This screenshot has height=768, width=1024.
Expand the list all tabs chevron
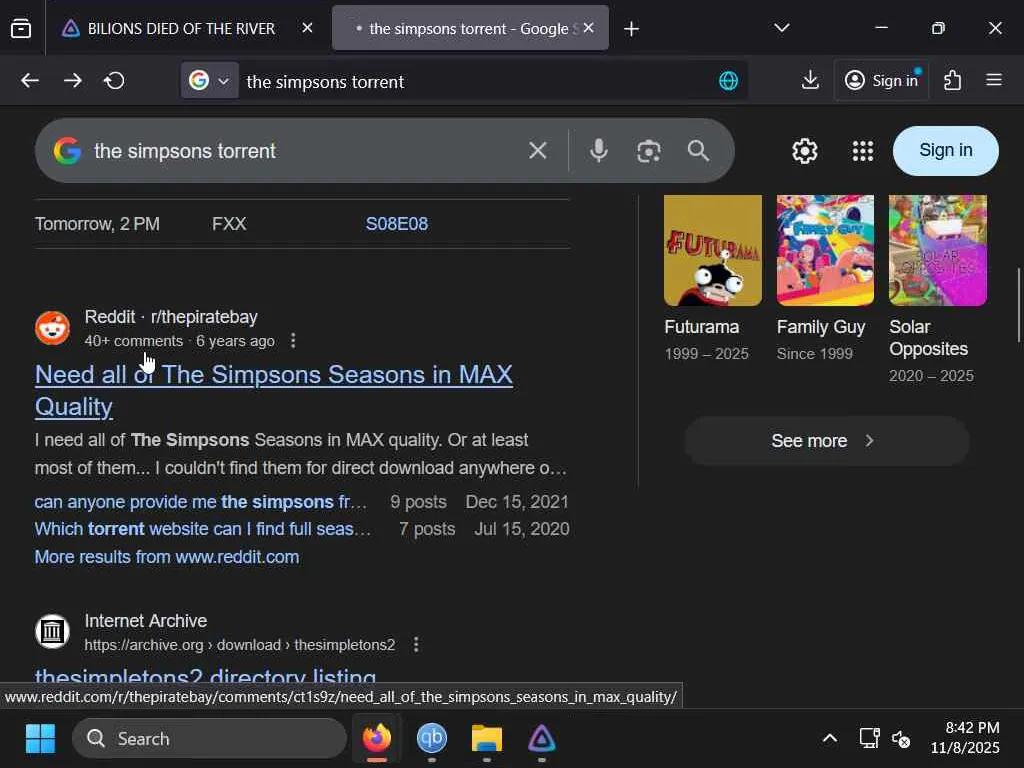click(782, 28)
